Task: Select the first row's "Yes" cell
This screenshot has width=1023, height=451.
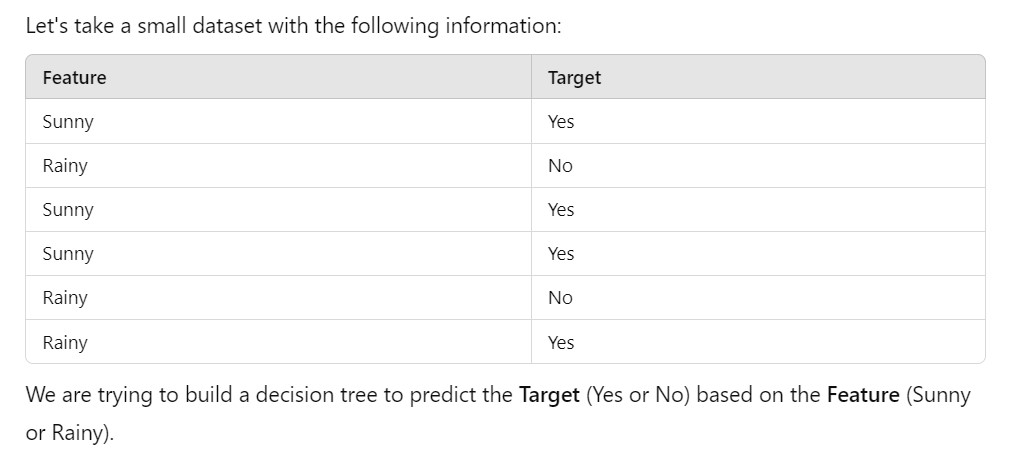Action: click(561, 122)
